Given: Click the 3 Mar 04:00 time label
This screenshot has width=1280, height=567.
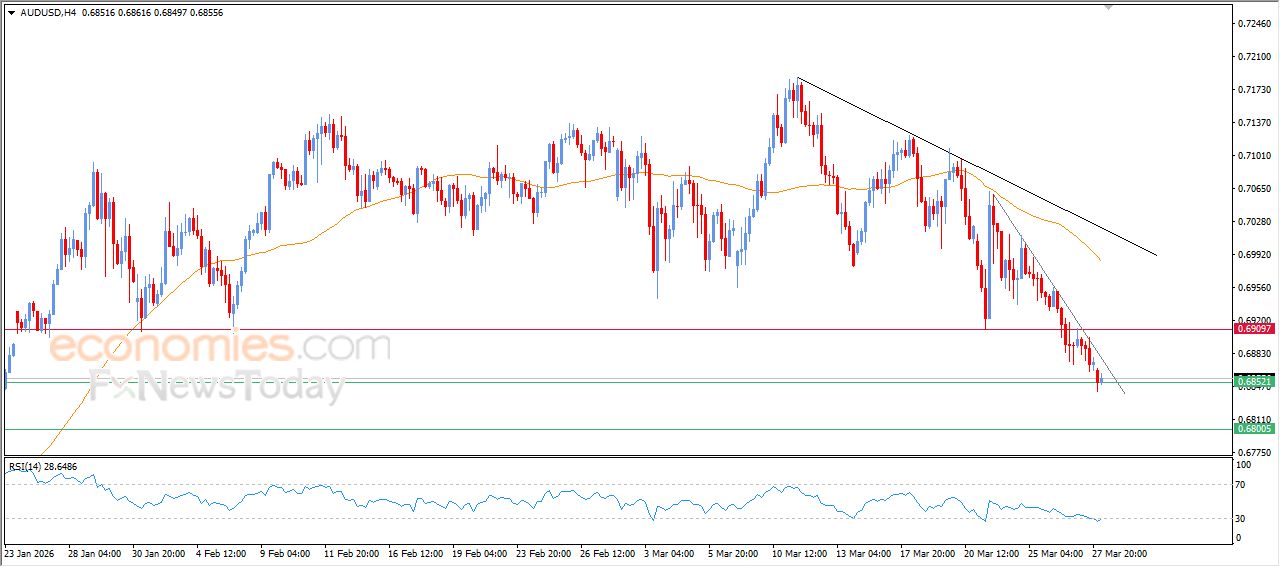Looking at the screenshot, I should coord(669,552).
